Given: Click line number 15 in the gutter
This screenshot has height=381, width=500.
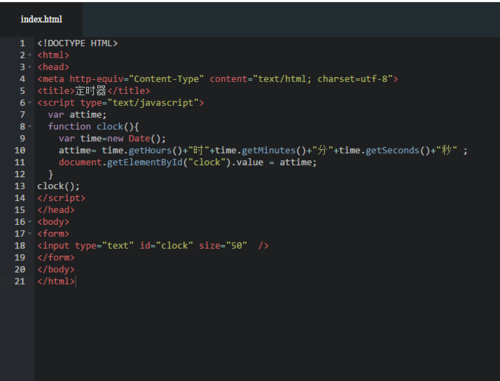Looking at the screenshot, I should (20, 210).
